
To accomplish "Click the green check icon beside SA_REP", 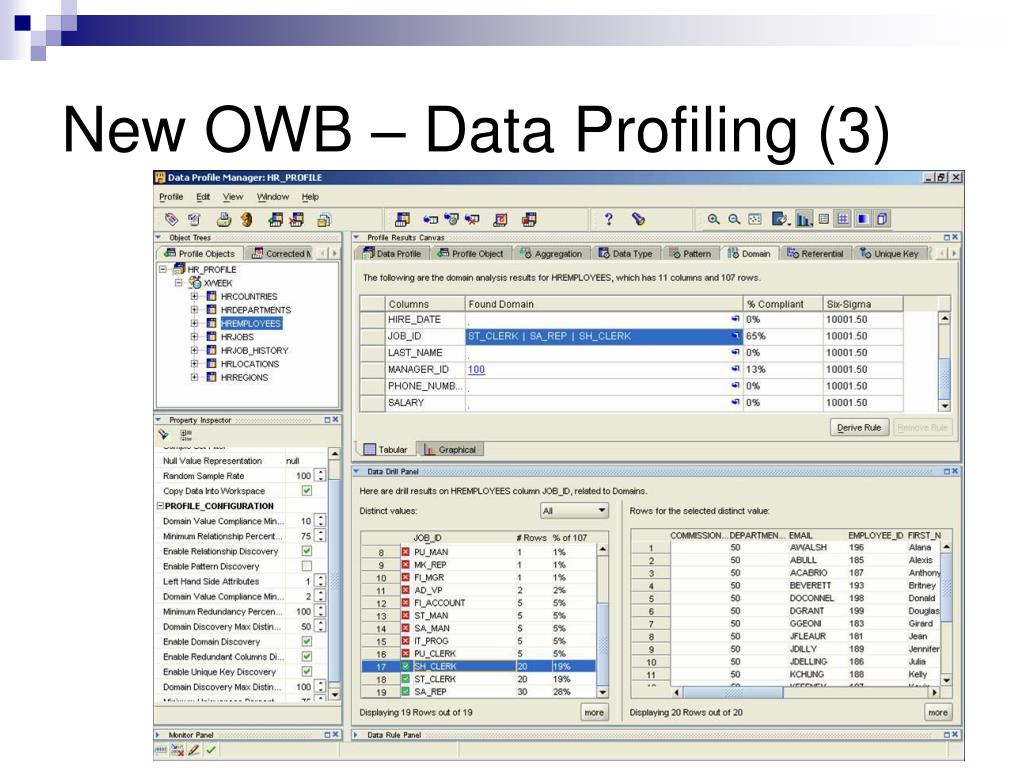I will (406, 692).
